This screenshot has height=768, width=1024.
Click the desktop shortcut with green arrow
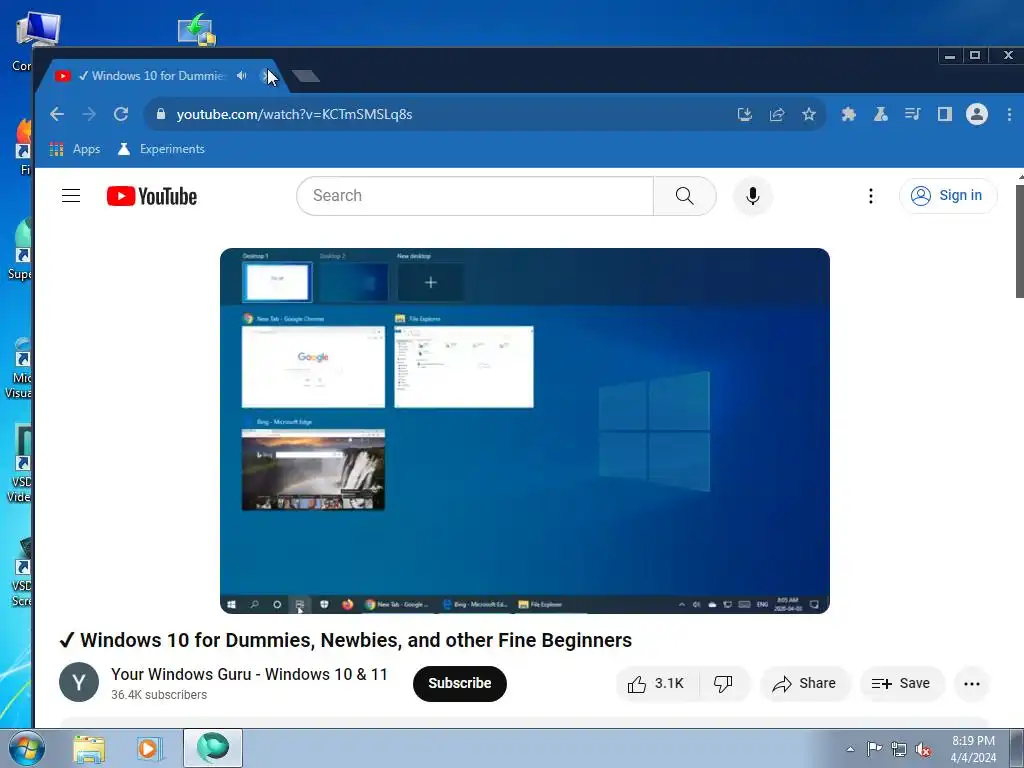click(x=197, y=29)
